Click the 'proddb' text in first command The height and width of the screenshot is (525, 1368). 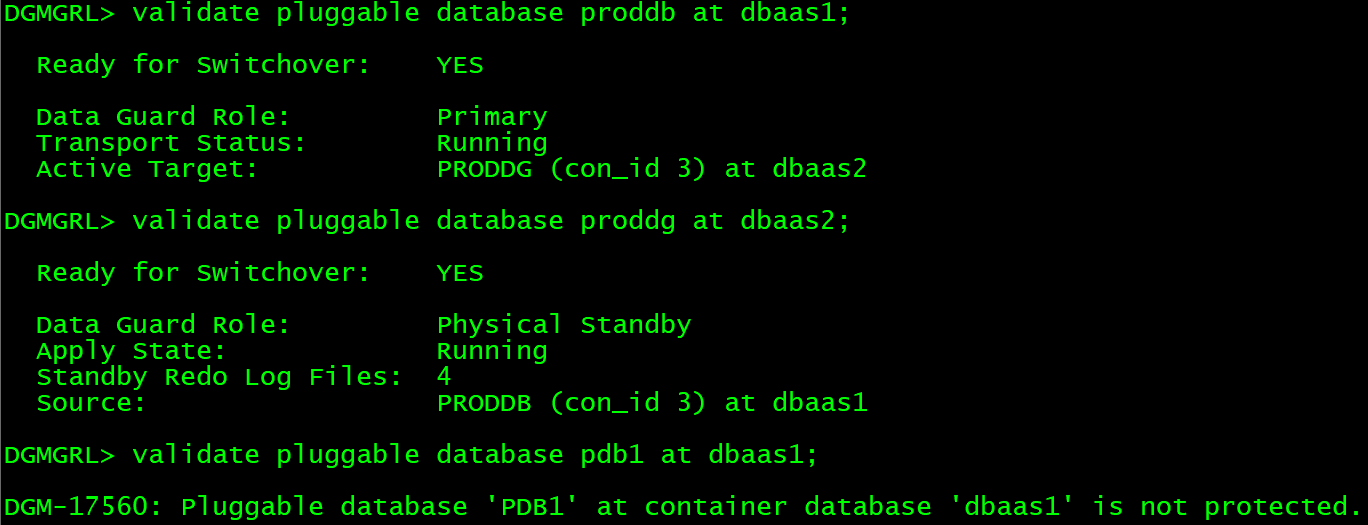click(628, 14)
